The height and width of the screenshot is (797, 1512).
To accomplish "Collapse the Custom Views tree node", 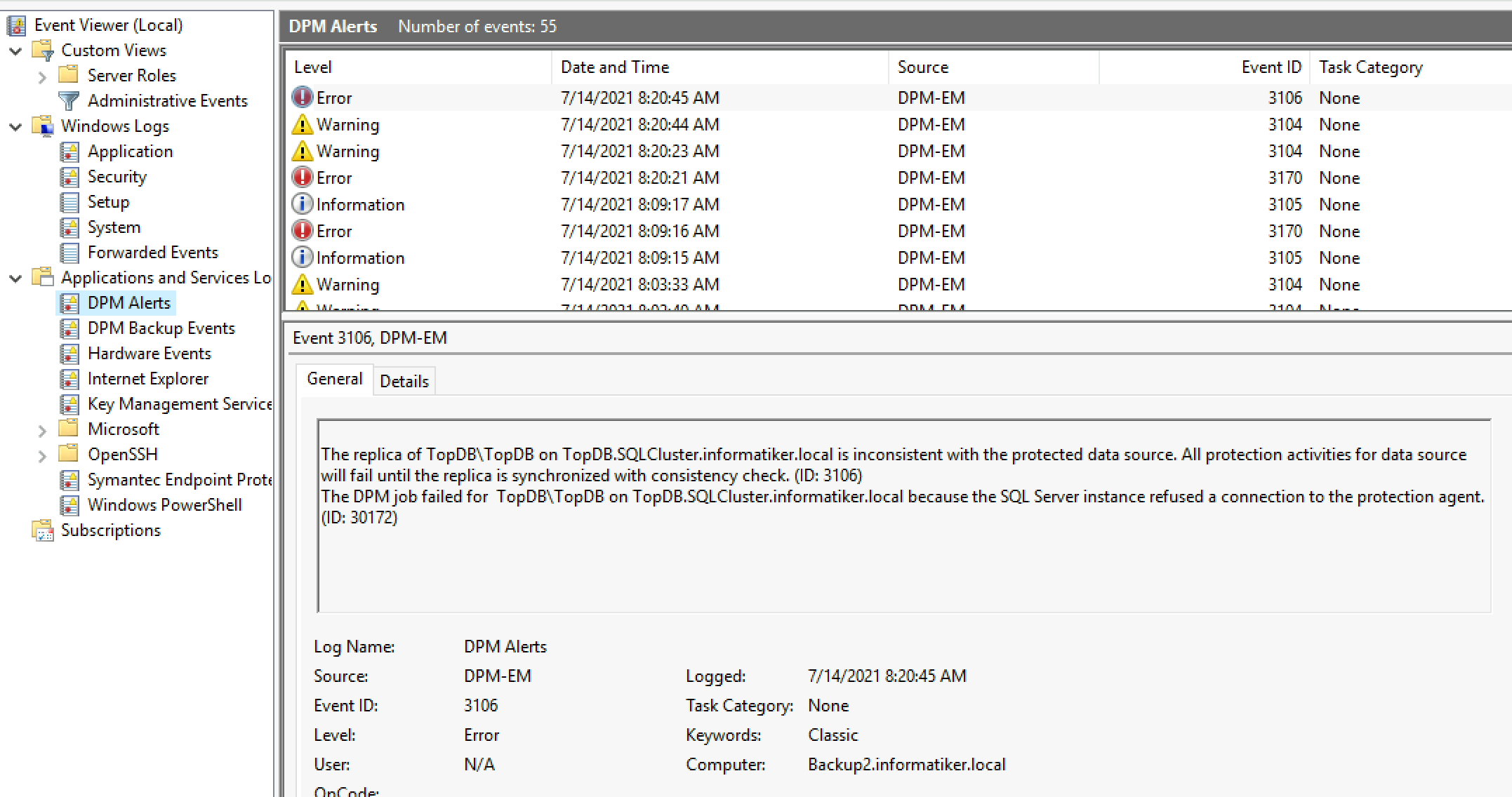I will click(15, 51).
